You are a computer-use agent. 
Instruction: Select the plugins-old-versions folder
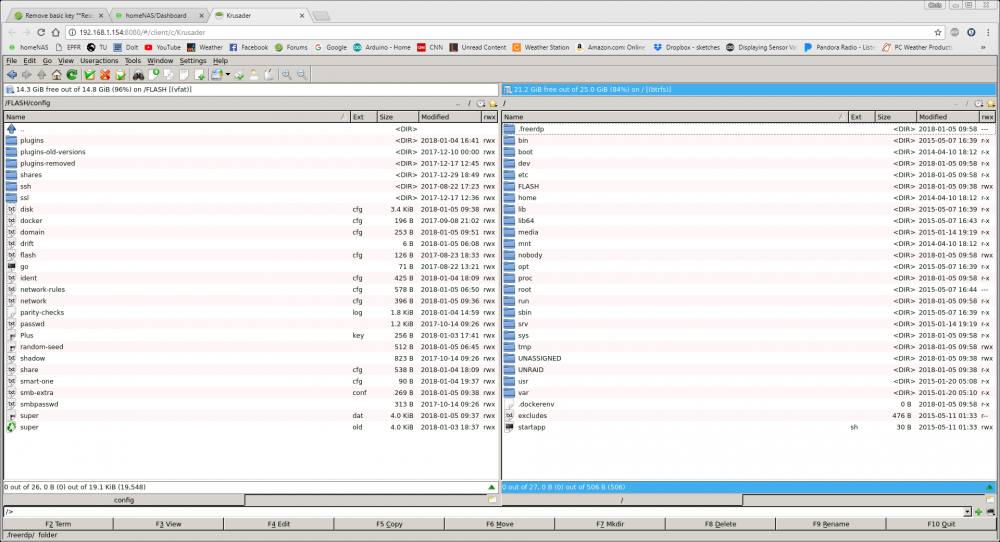click(x=251, y=152)
